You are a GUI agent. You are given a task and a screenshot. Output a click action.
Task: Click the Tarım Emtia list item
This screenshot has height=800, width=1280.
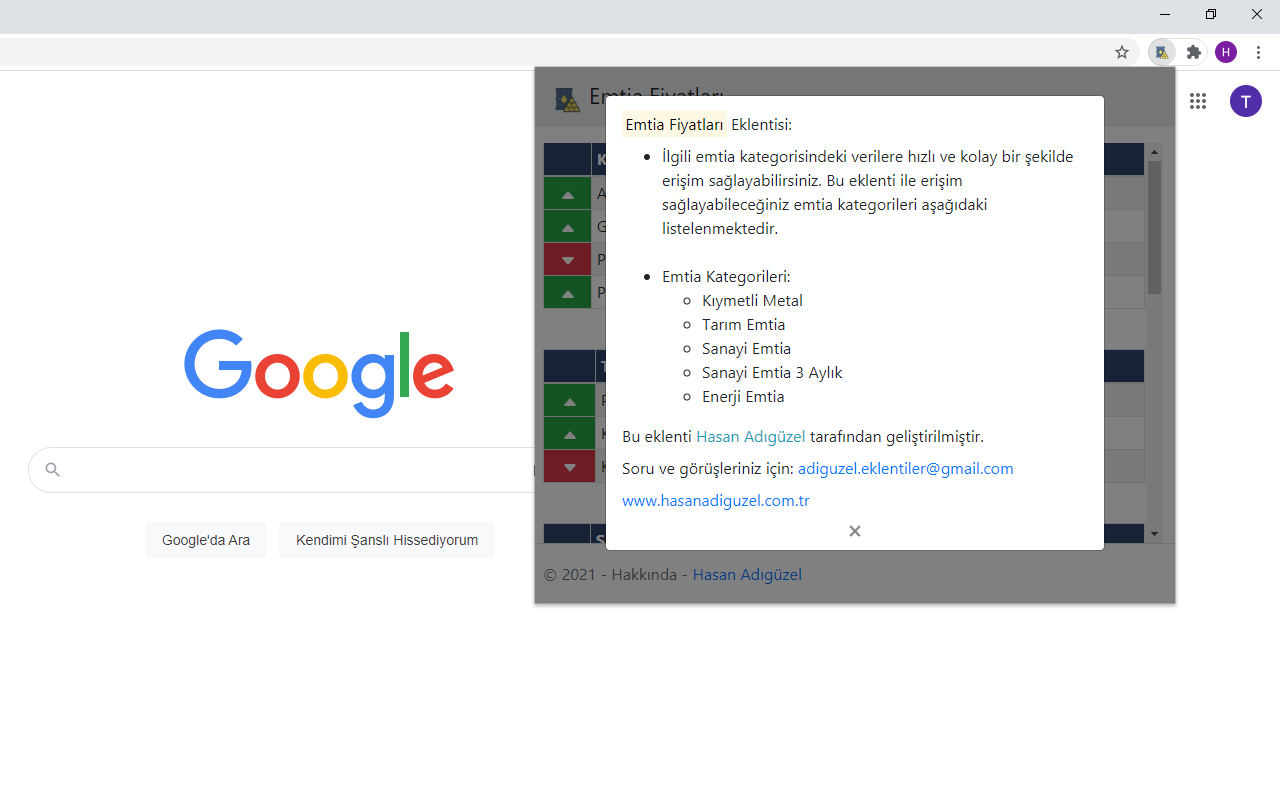(743, 325)
